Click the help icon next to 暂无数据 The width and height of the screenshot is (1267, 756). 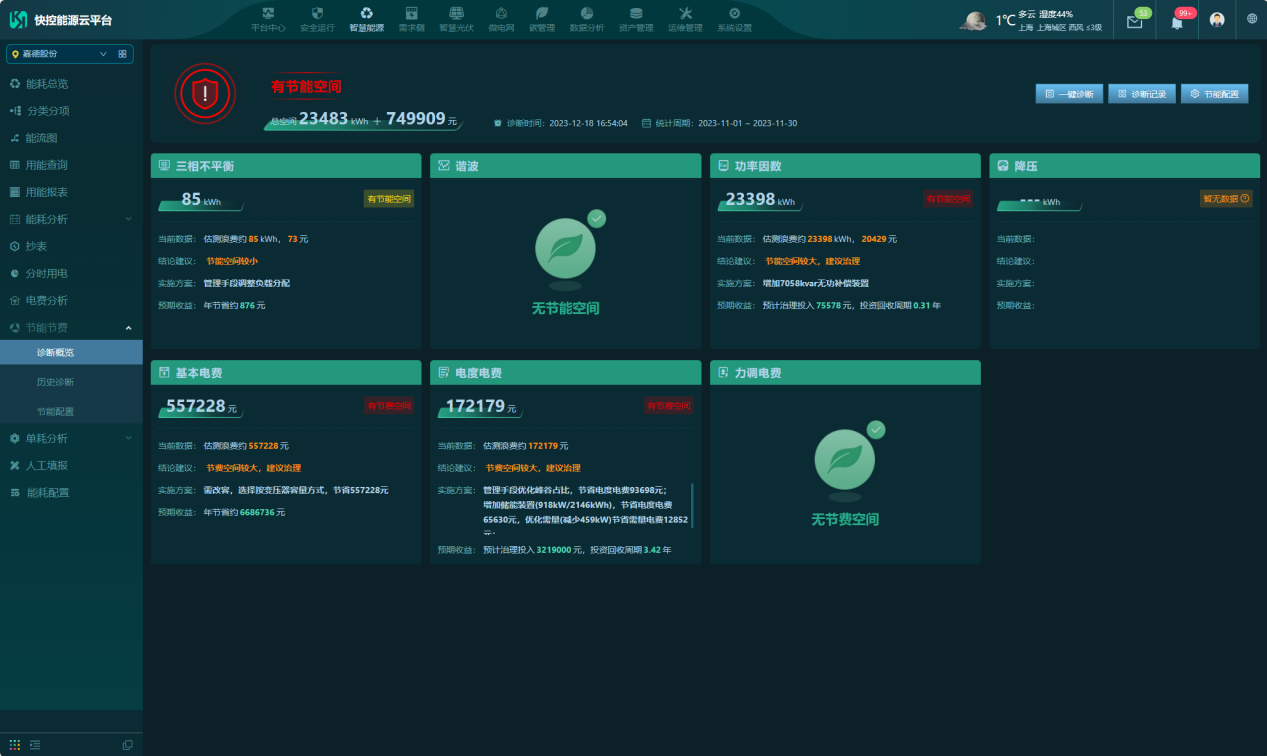[x=1245, y=199]
